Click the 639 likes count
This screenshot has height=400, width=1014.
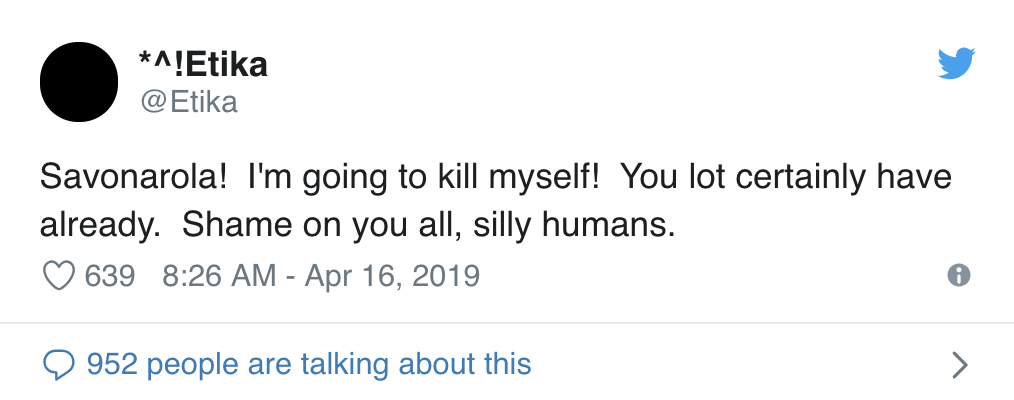110,275
